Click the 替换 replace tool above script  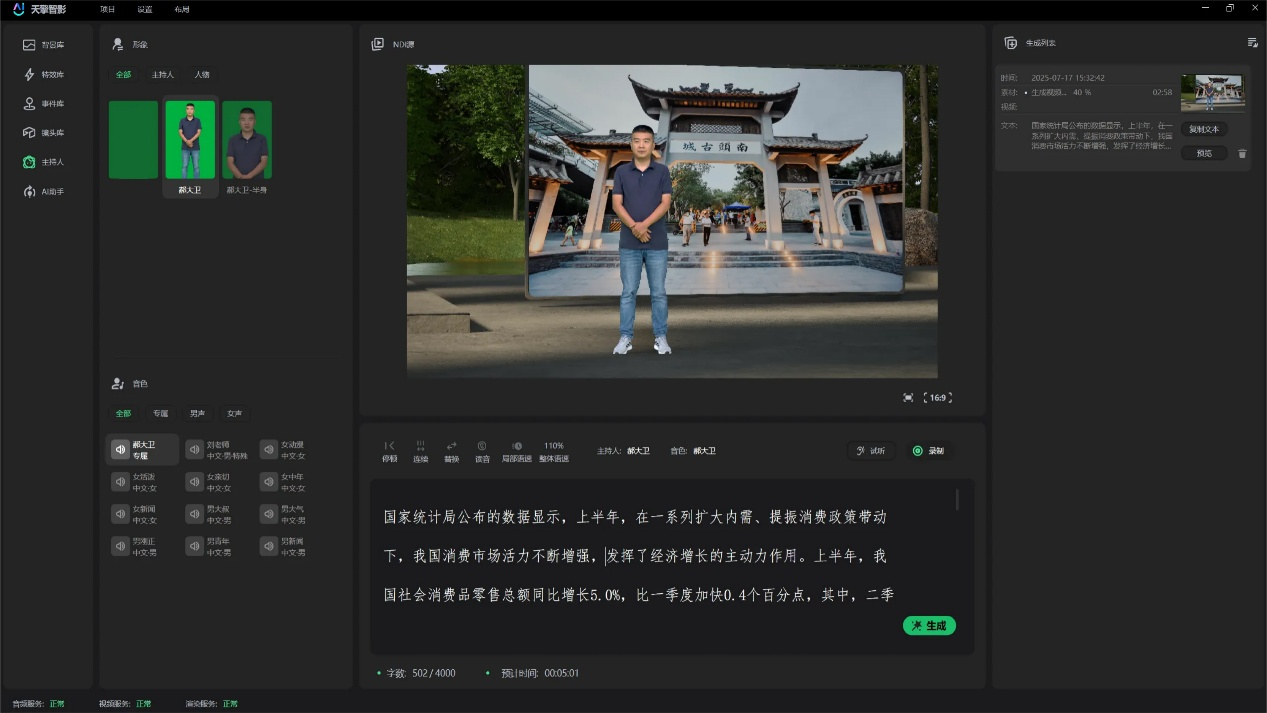(451, 450)
